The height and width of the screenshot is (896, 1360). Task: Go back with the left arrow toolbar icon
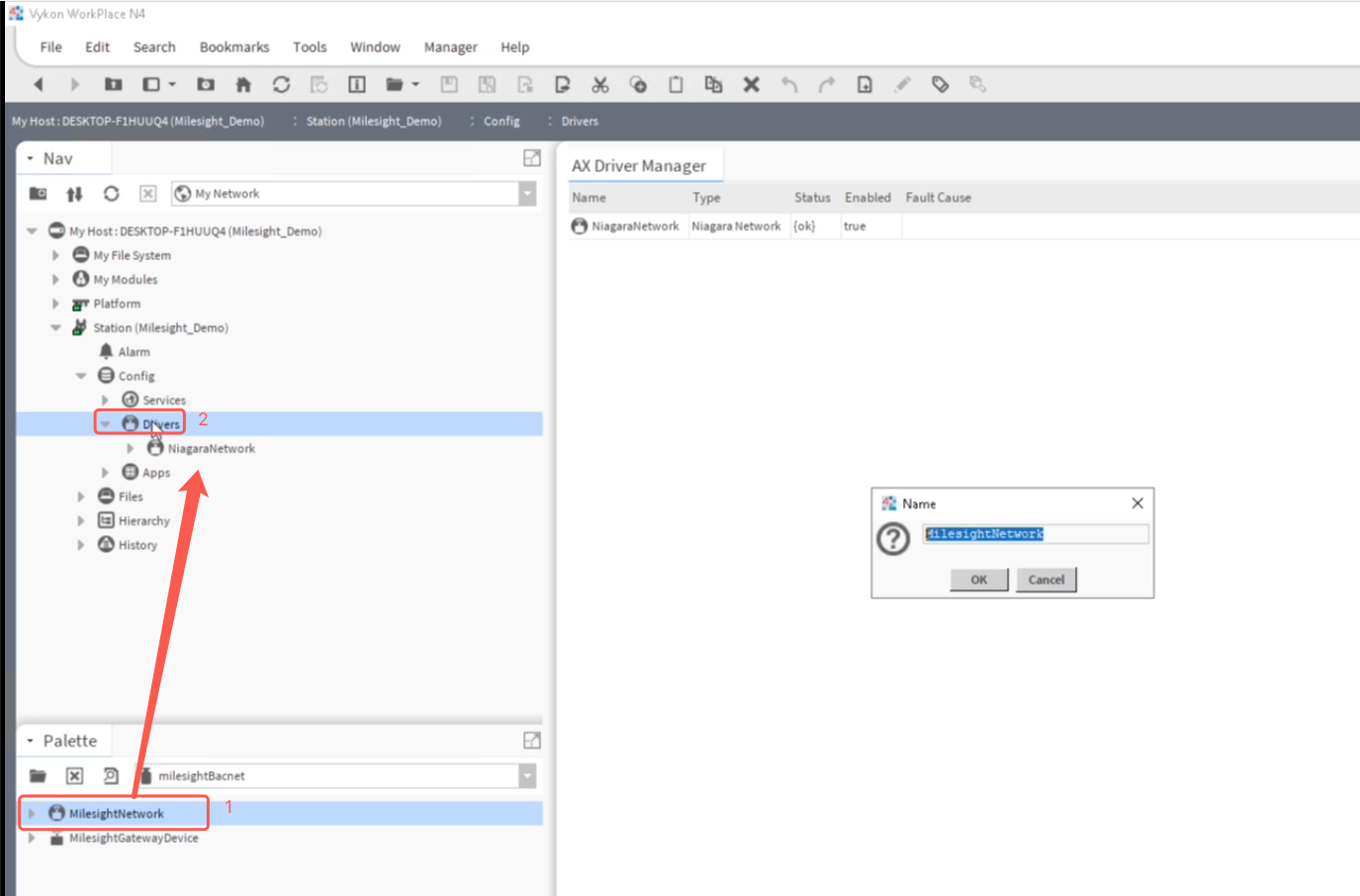point(39,85)
